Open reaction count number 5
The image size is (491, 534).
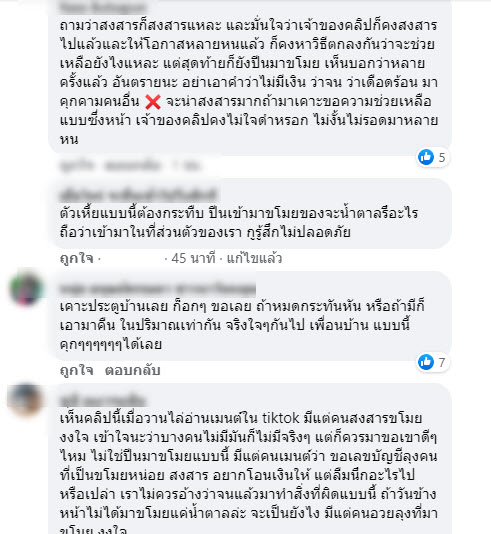(442, 157)
